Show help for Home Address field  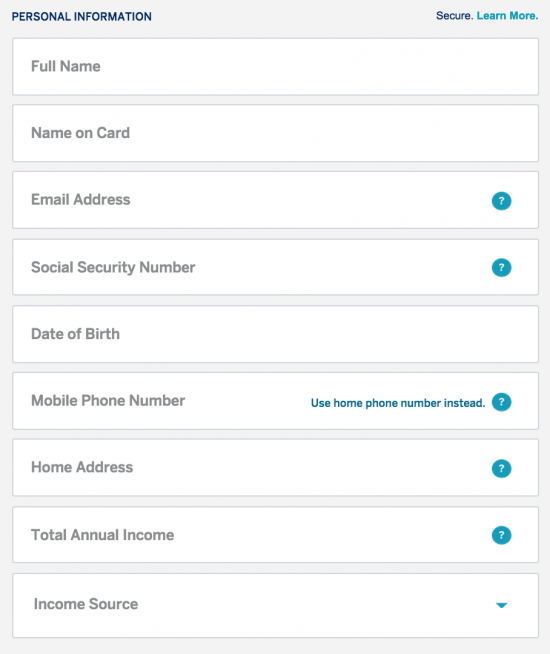click(501, 468)
